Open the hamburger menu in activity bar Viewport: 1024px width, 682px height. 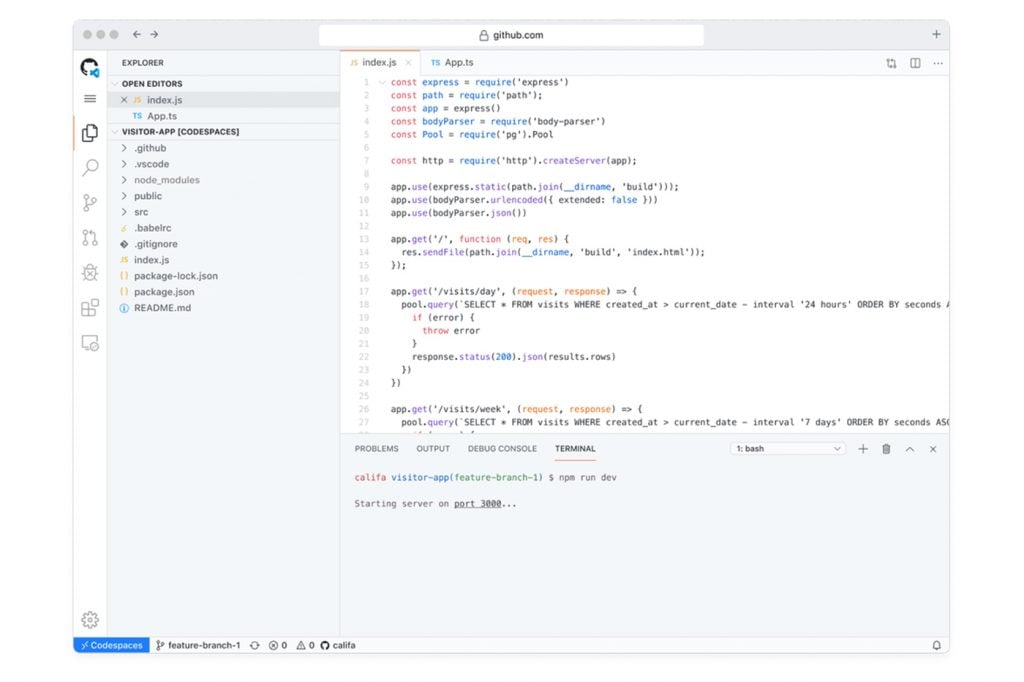tap(90, 99)
